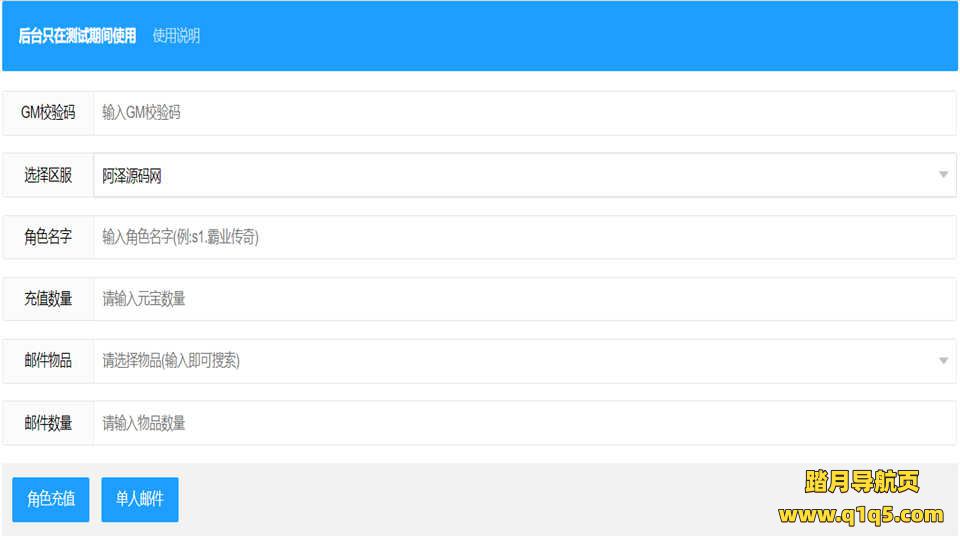Click the 邮件物品 field label
The image size is (960, 540).
click(x=48, y=361)
